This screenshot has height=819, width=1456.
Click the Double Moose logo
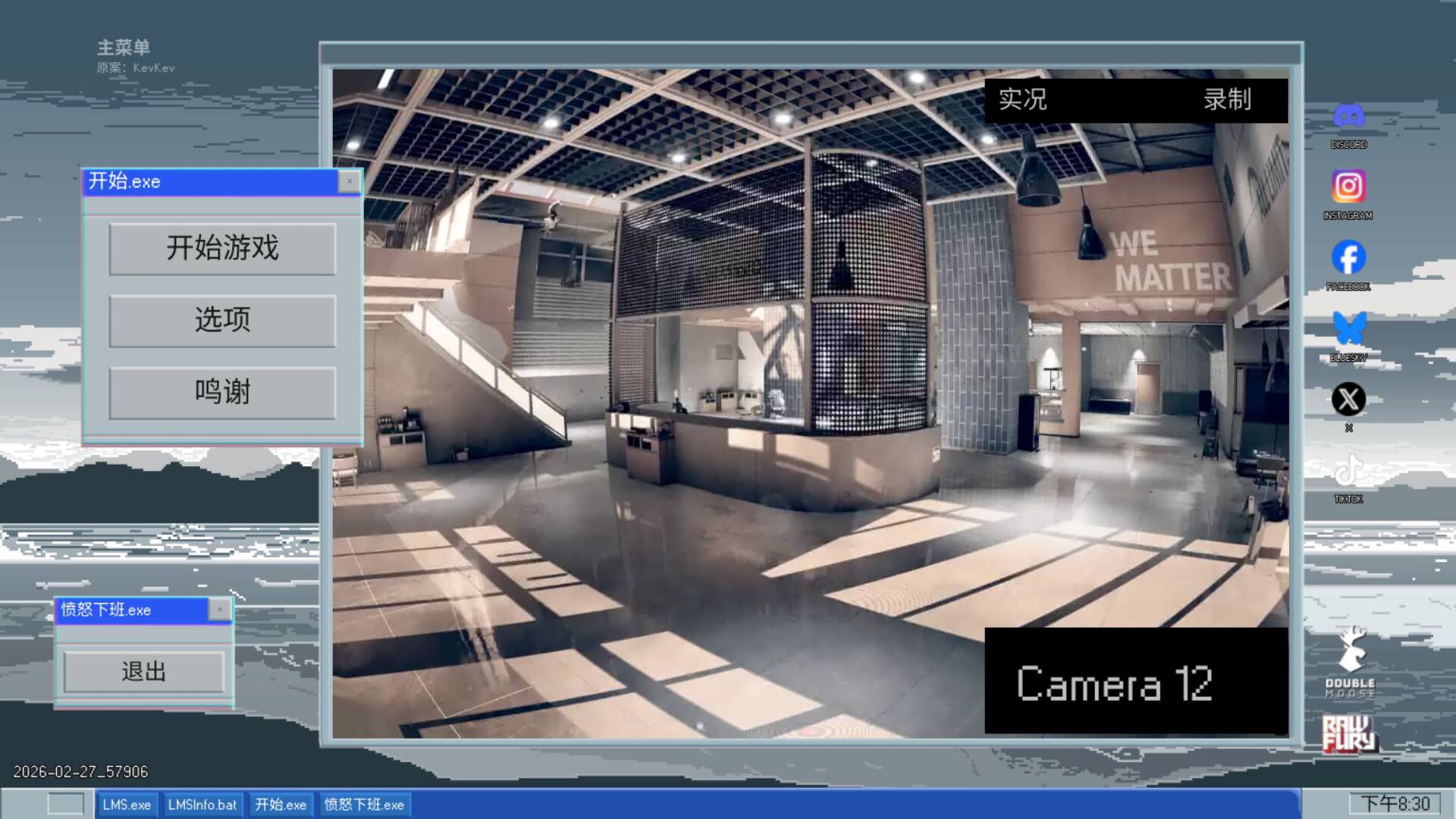point(1350,661)
